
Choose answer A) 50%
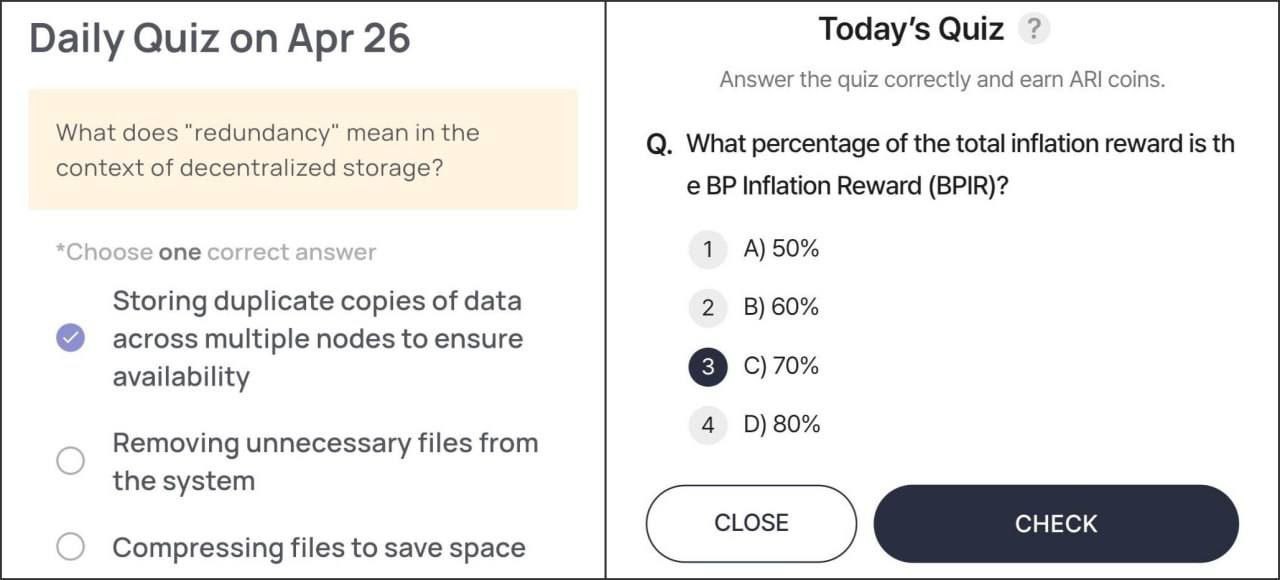point(782,249)
